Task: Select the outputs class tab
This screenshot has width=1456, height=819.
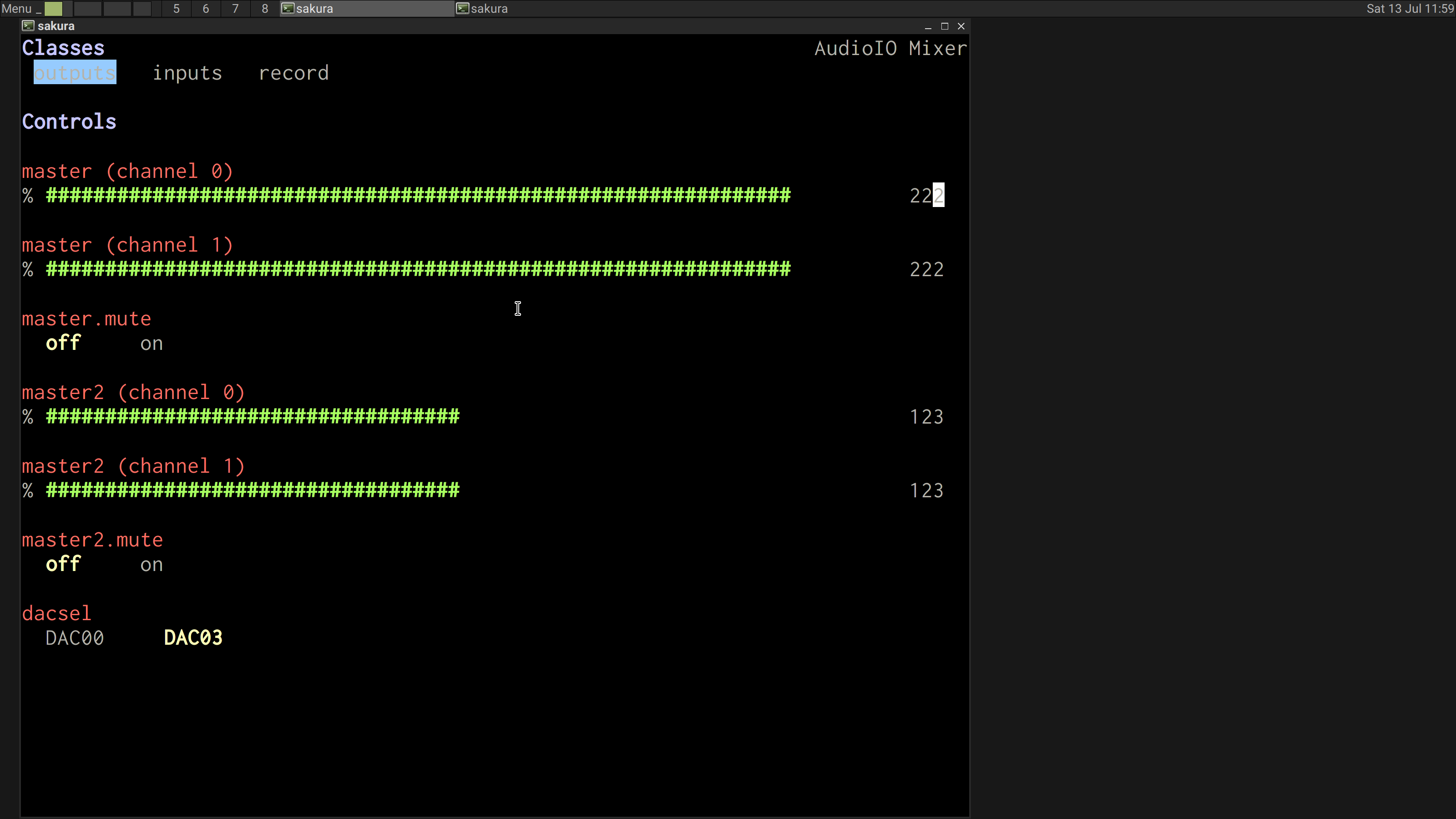Action: (75, 73)
